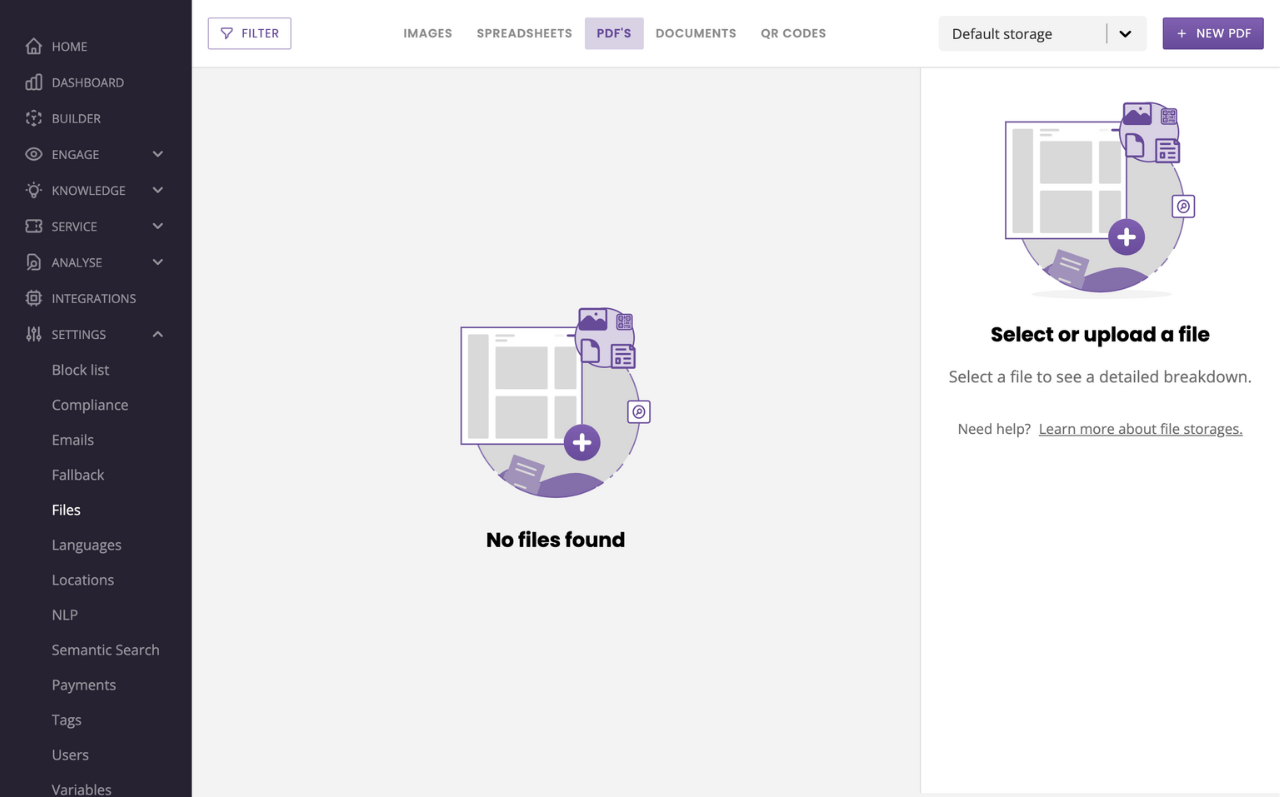Viewport: 1280px width, 797px height.
Task: Collapse the Settings menu chevron
Action: [x=157, y=334]
